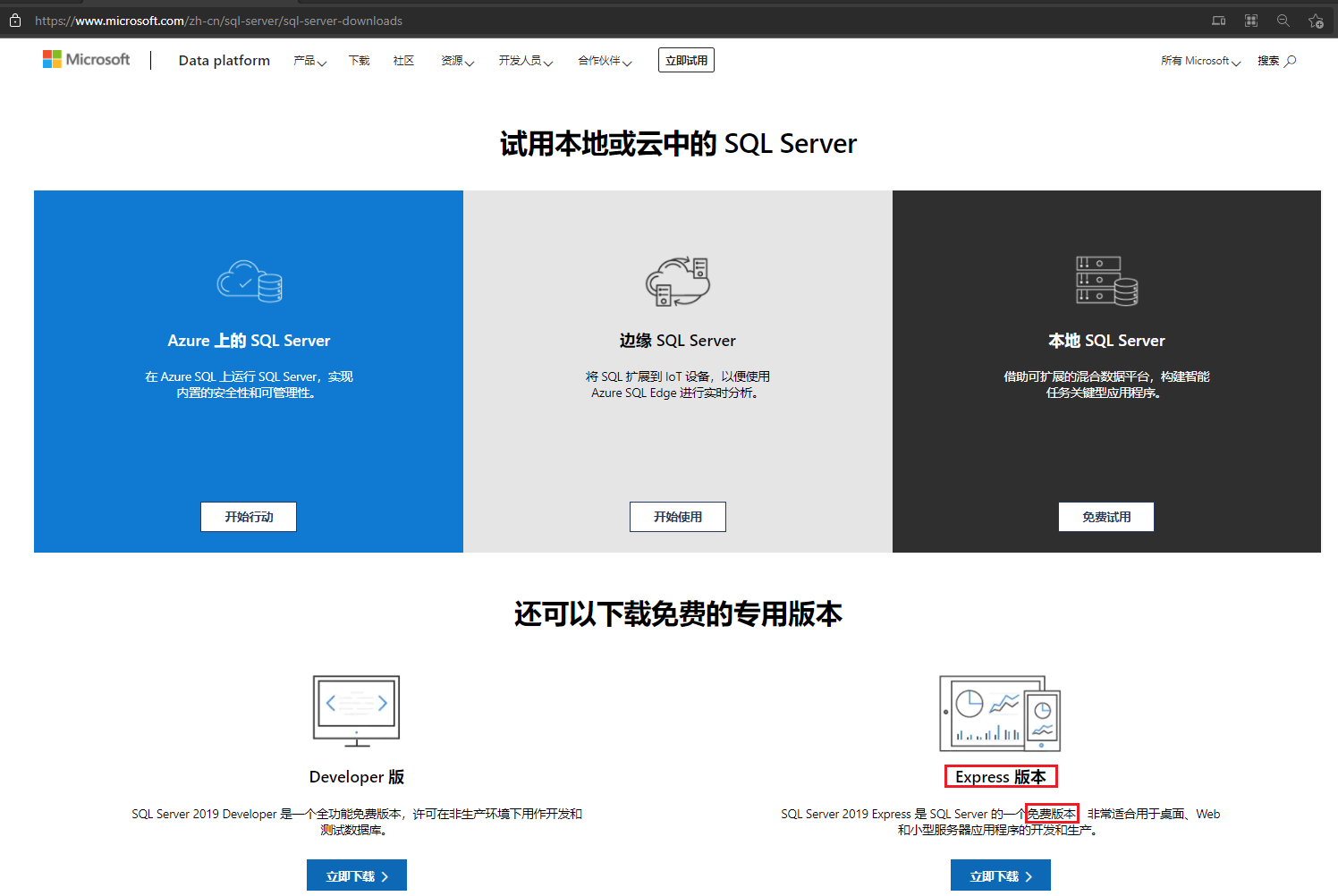Click the send-to-devices icon in address bar
This screenshot has width=1338, height=896.
tap(1218, 21)
